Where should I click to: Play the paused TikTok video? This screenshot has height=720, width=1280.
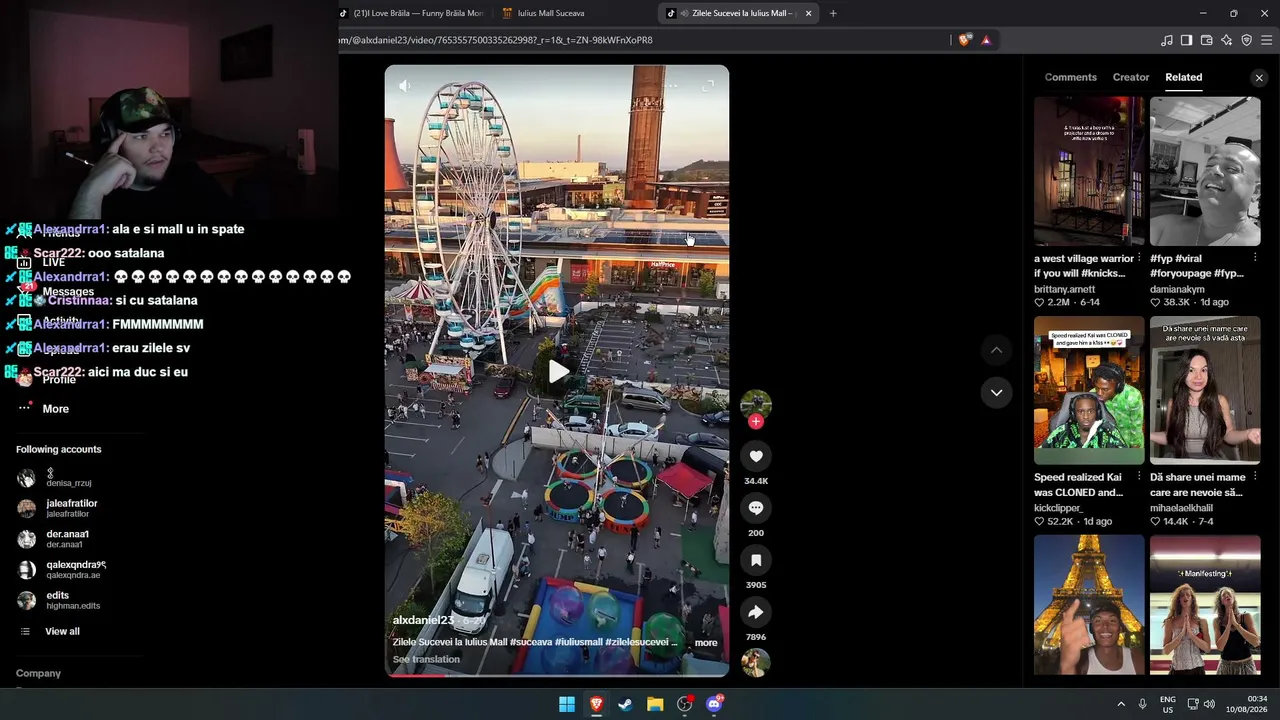point(558,372)
